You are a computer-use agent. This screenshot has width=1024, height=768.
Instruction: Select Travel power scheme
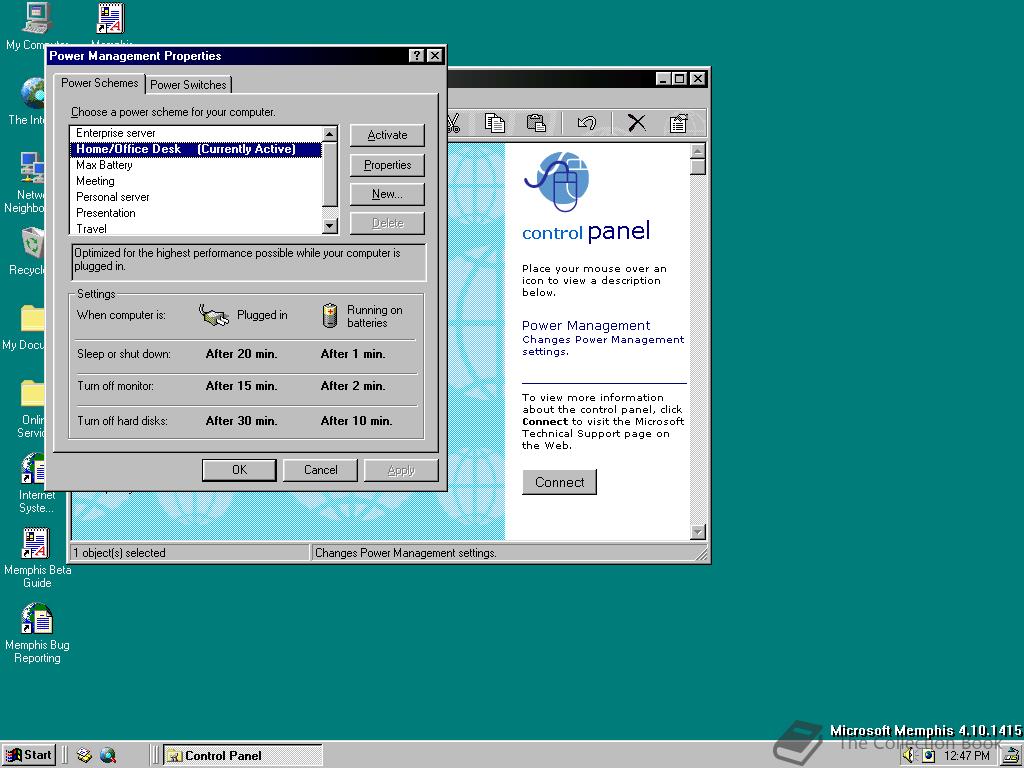[196, 228]
